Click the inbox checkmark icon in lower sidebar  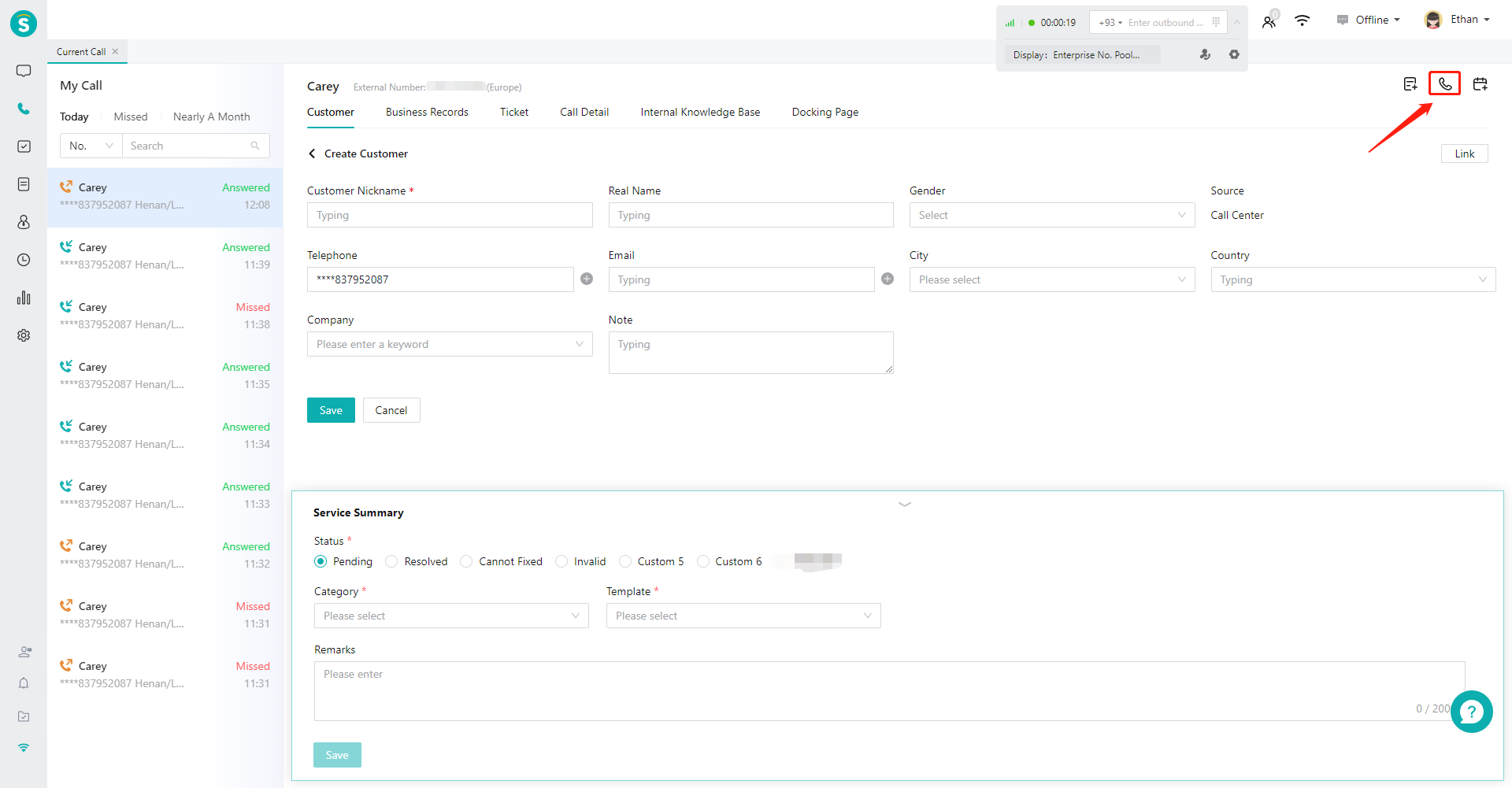click(x=24, y=716)
